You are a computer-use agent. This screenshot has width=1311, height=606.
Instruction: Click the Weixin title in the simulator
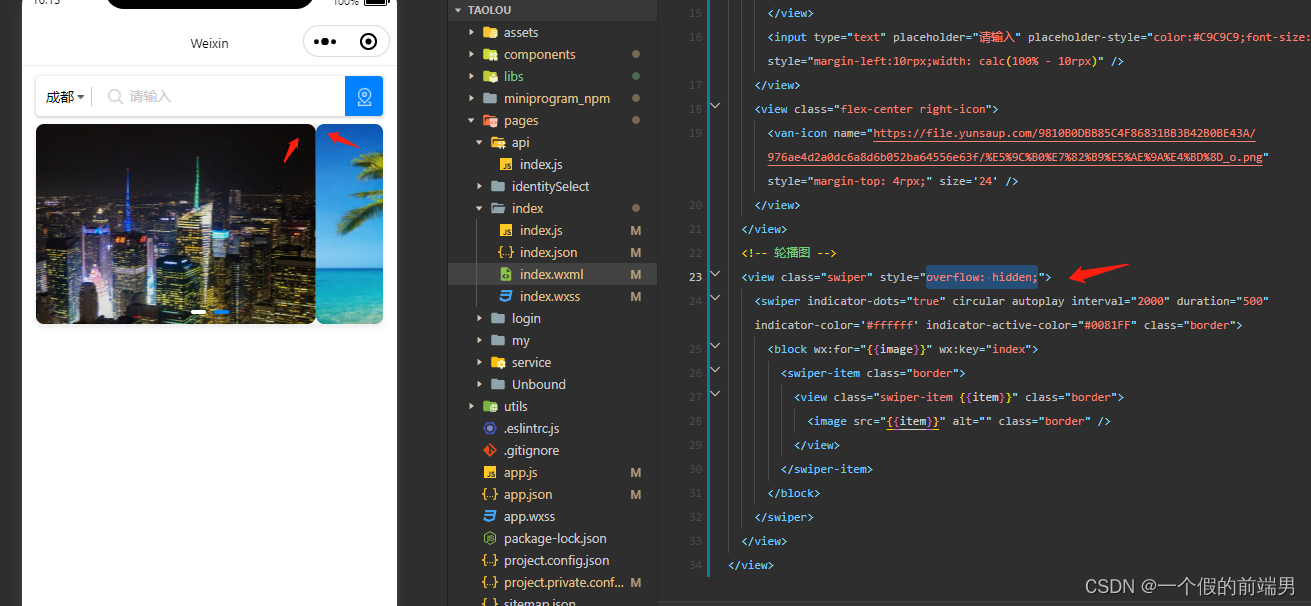pos(210,43)
